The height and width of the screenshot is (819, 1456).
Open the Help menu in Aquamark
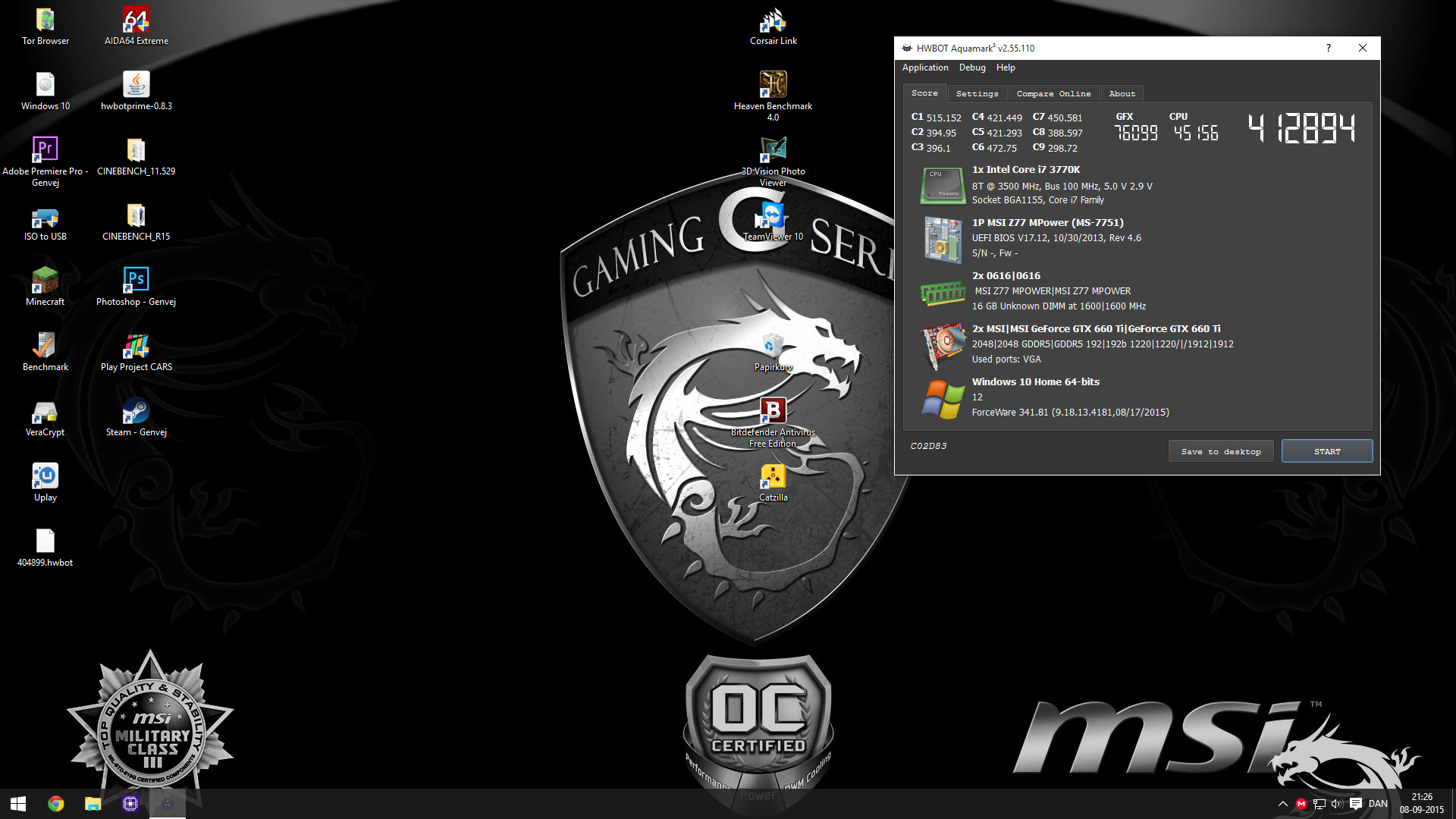point(1006,67)
